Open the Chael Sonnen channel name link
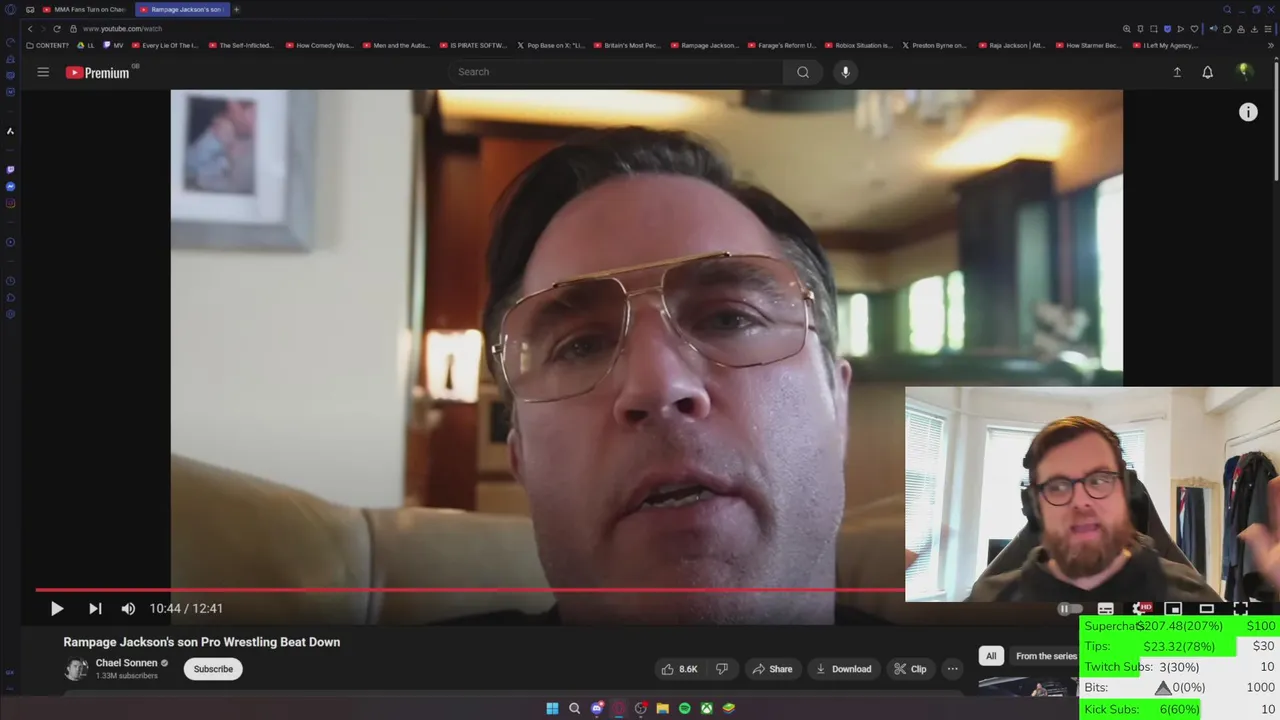 pyautogui.click(x=126, y=663)
